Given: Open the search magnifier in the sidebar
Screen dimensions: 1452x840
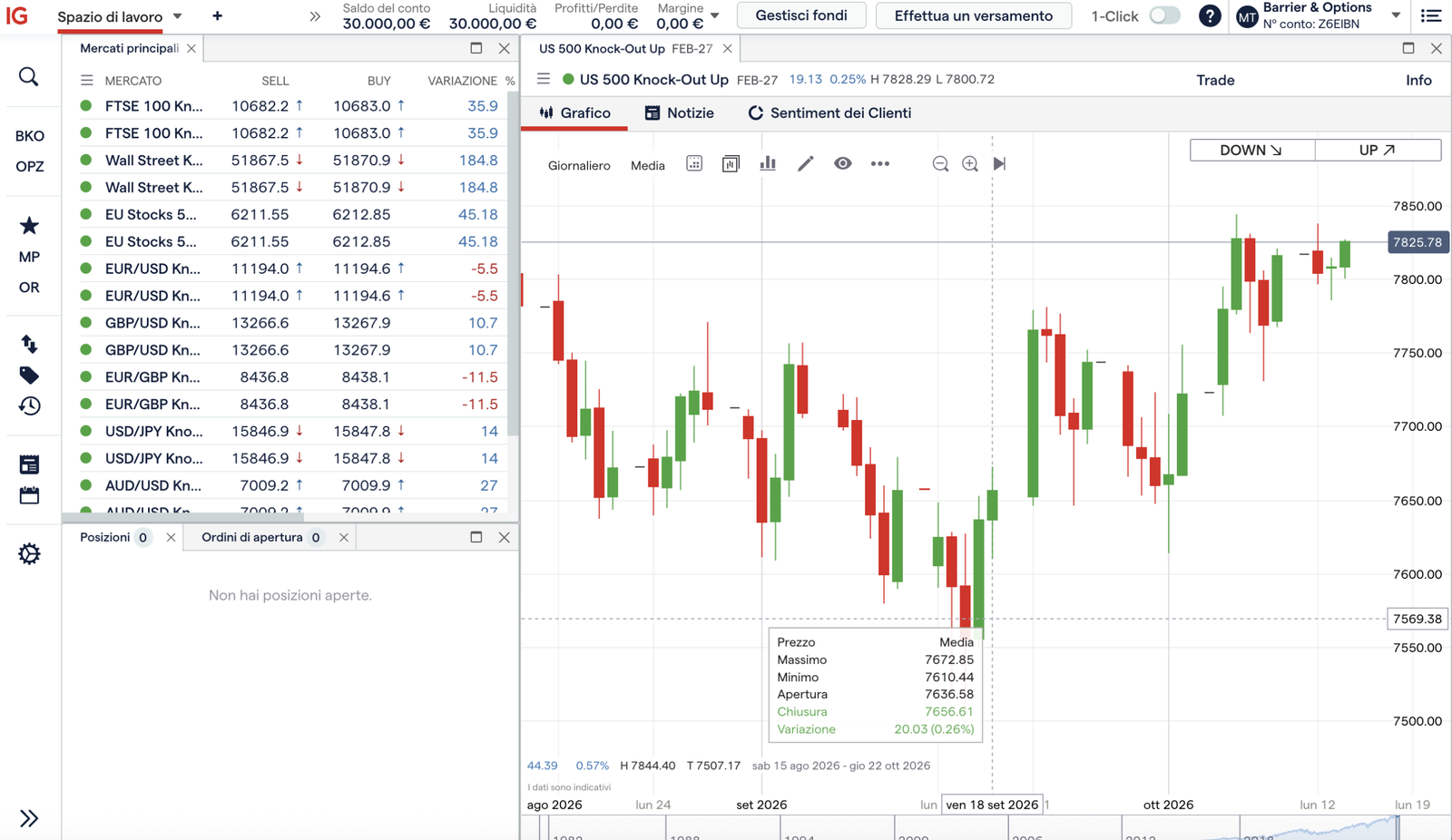Looking at the screenshot, I should pos(29,77).
